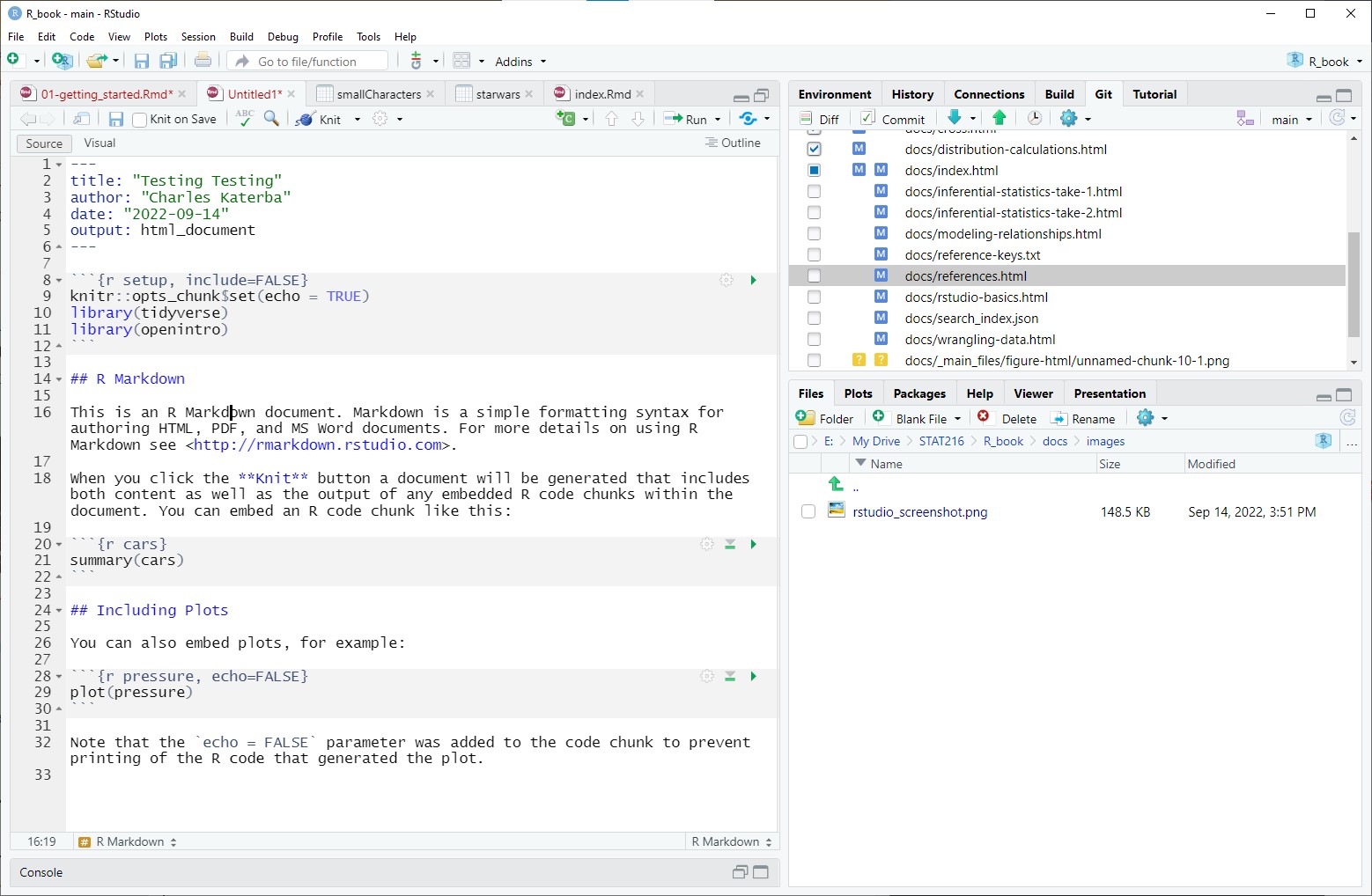The height and width of the screenshot is (896, 1372).
Task: Open Find/Replace magnifier in editor
Action: tap(272, 118)
